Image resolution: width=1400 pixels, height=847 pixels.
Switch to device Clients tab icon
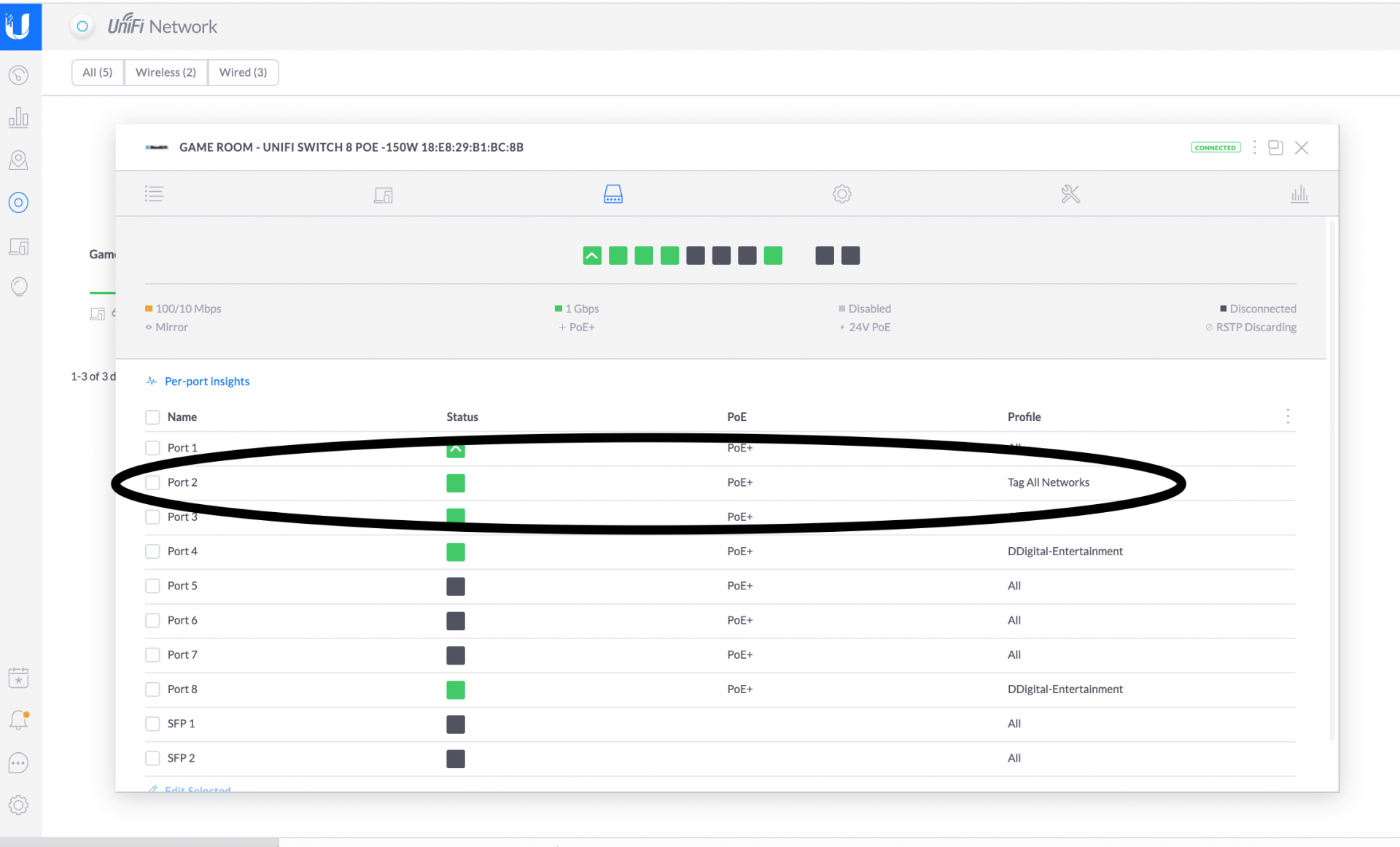point(384,195)
